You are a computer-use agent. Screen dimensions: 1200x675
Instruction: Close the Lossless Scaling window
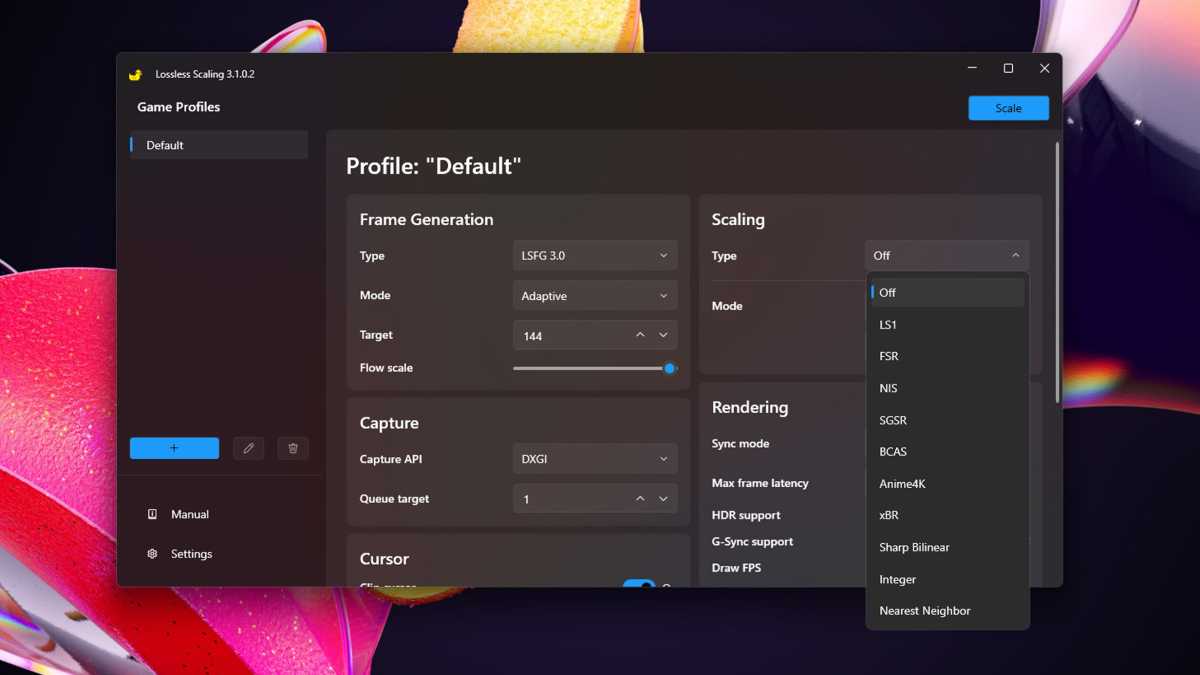coord(1044,68)
